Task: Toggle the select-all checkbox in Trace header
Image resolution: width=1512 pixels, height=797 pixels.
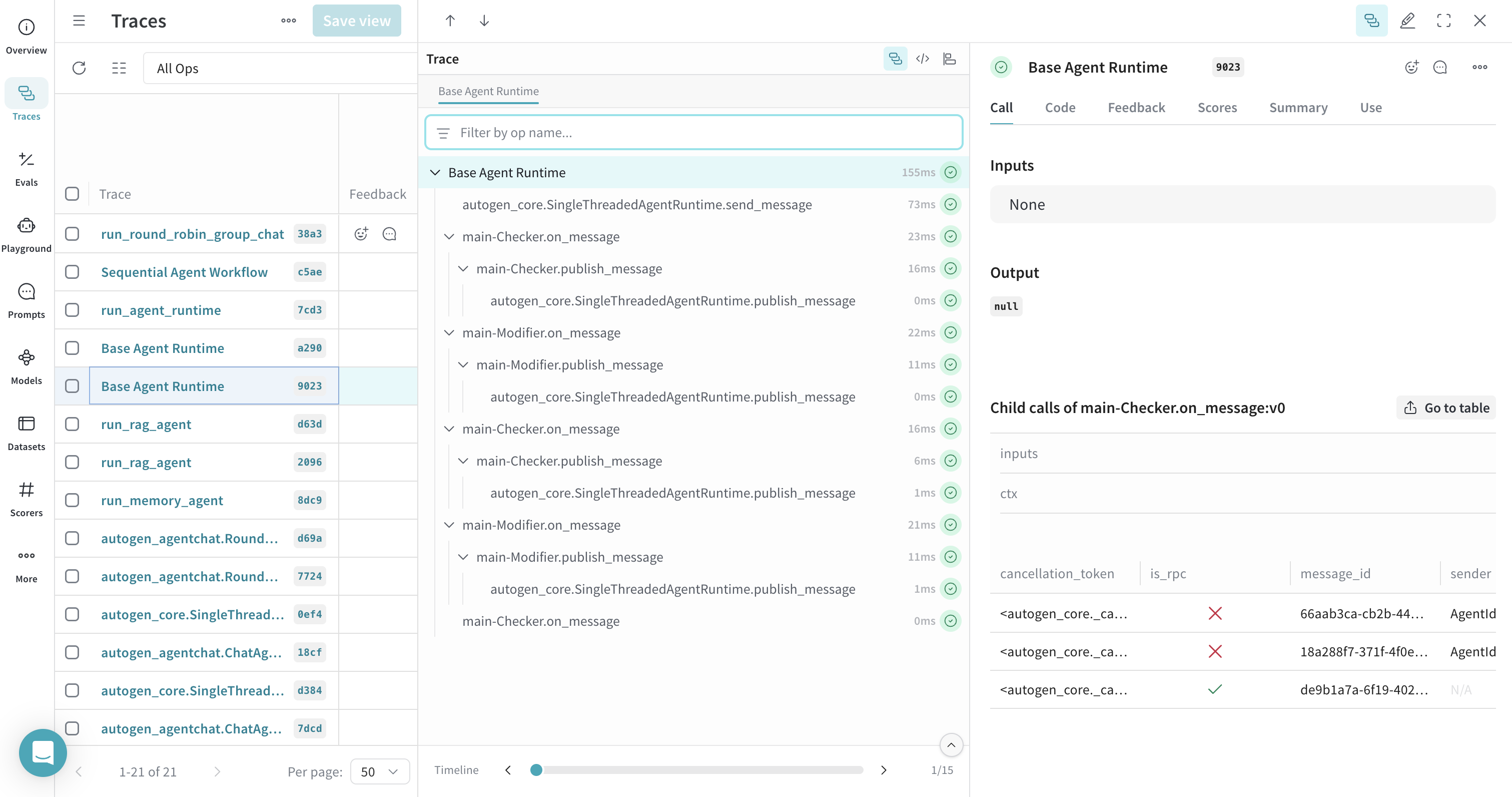Action: [72, 194]
